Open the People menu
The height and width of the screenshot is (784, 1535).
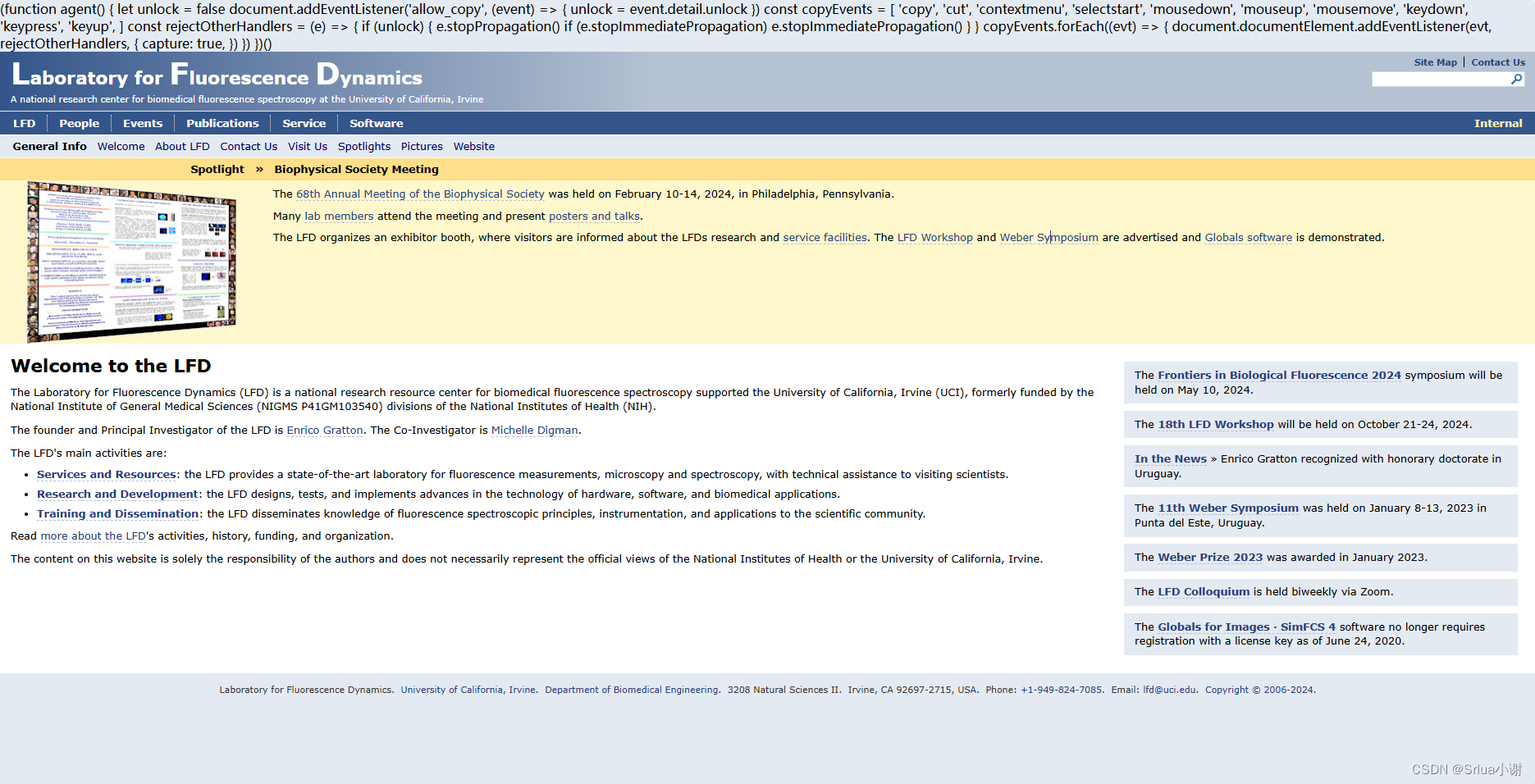point(79,123)
